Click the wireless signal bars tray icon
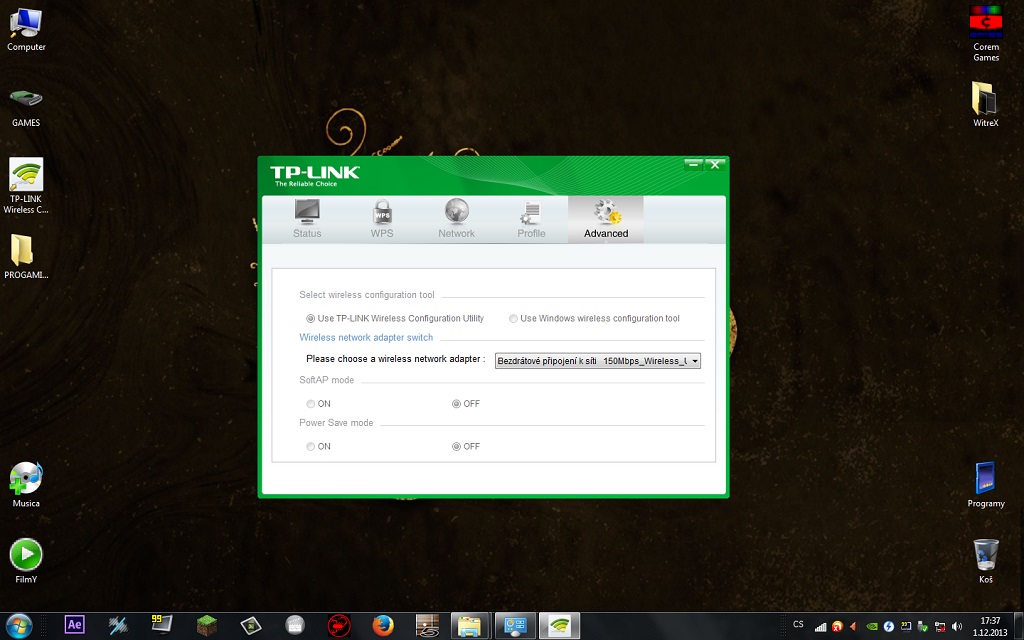 821,626
